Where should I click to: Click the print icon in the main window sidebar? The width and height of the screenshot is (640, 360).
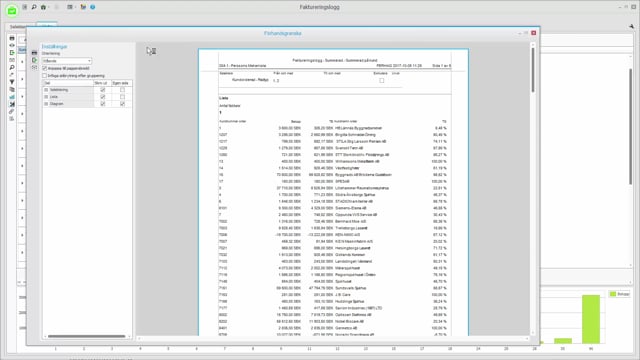point(12,38)
